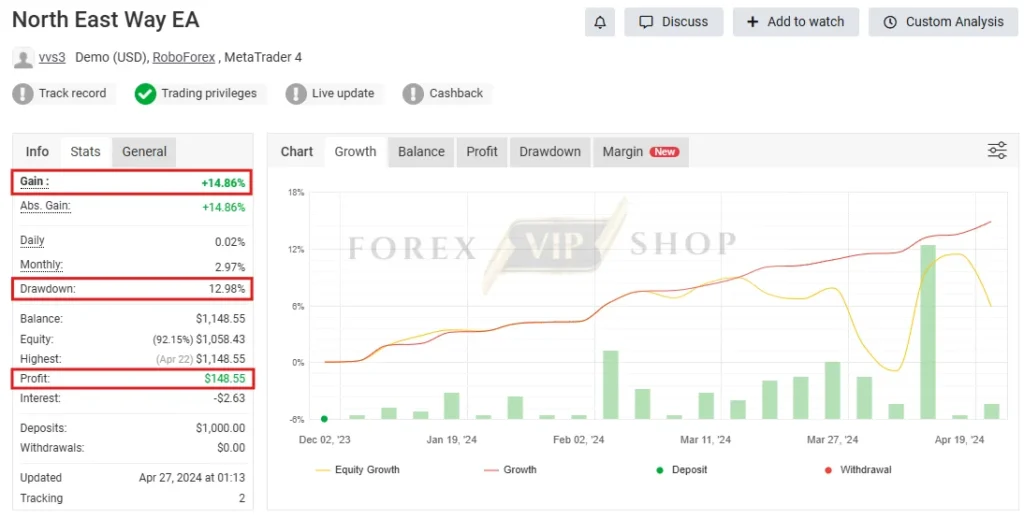This screenshot has height=519, width=1024.
Task: Open chart settings sliders icon
Action: 997,151
